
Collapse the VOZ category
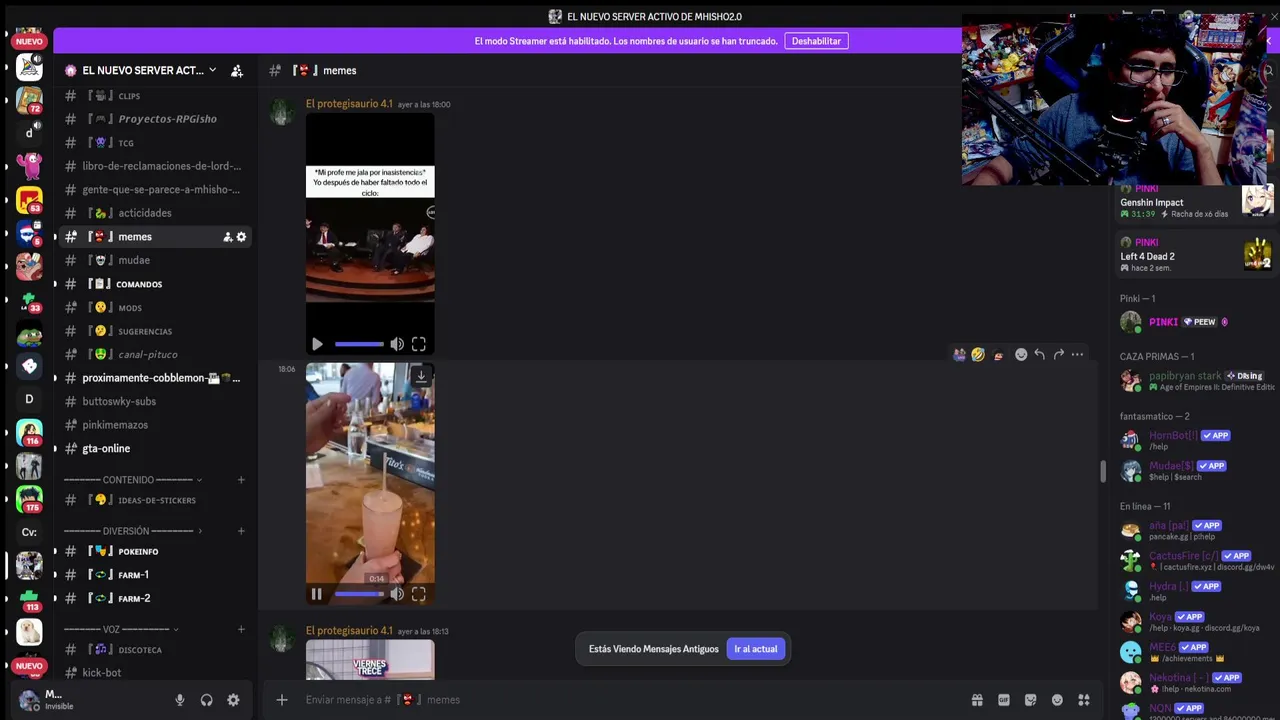176,629
